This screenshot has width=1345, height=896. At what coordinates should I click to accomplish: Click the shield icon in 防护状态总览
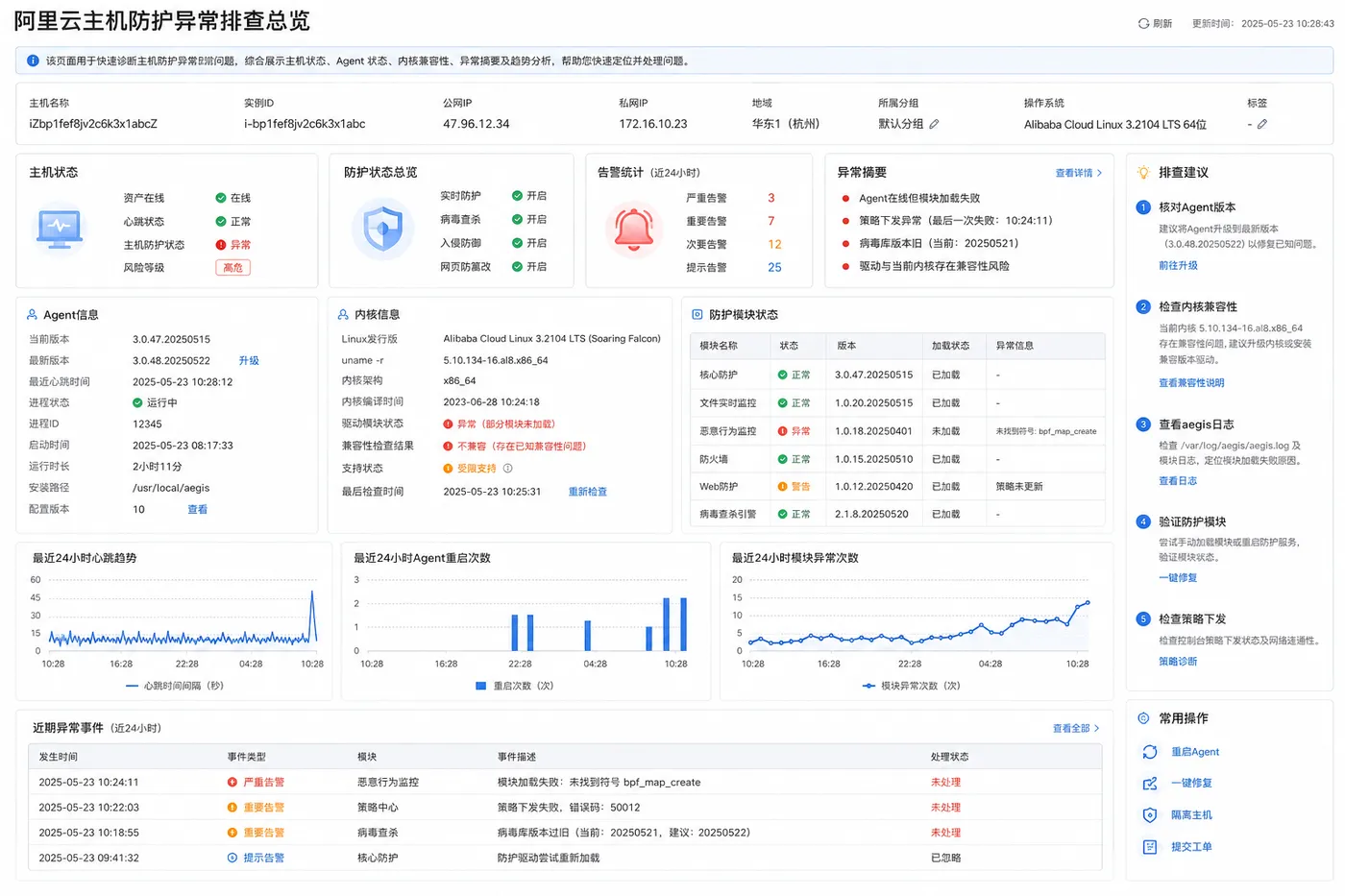click(382, 229)
